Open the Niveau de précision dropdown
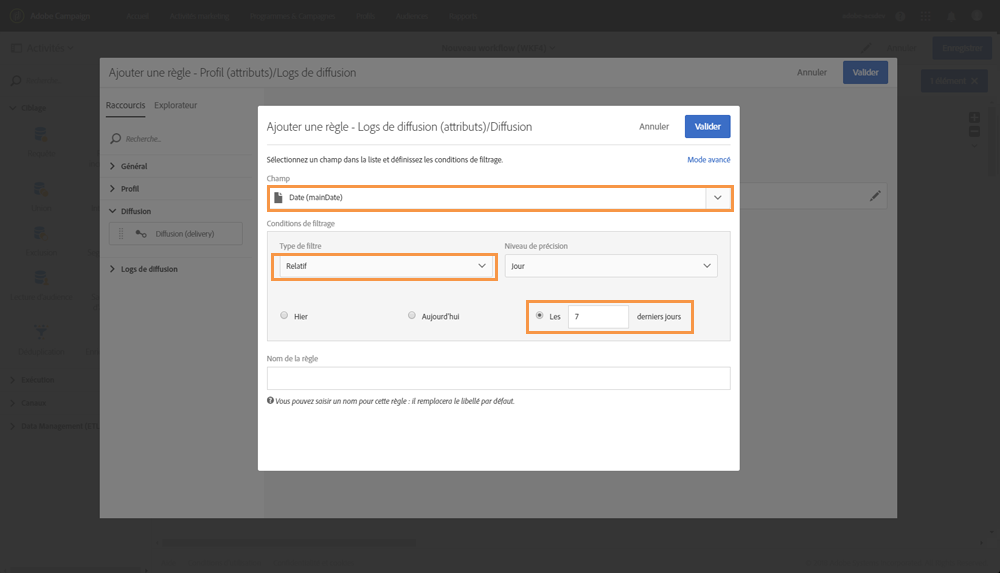 611,266
